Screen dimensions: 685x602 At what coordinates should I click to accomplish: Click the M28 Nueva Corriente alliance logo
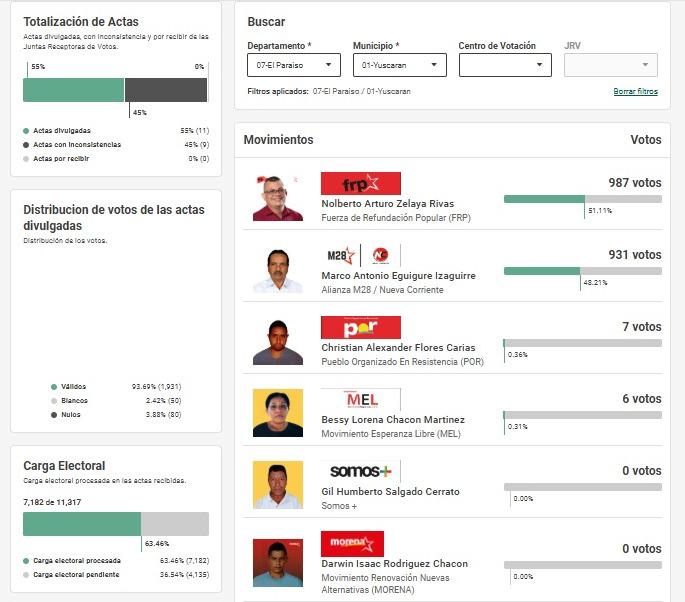pos(360,256)
